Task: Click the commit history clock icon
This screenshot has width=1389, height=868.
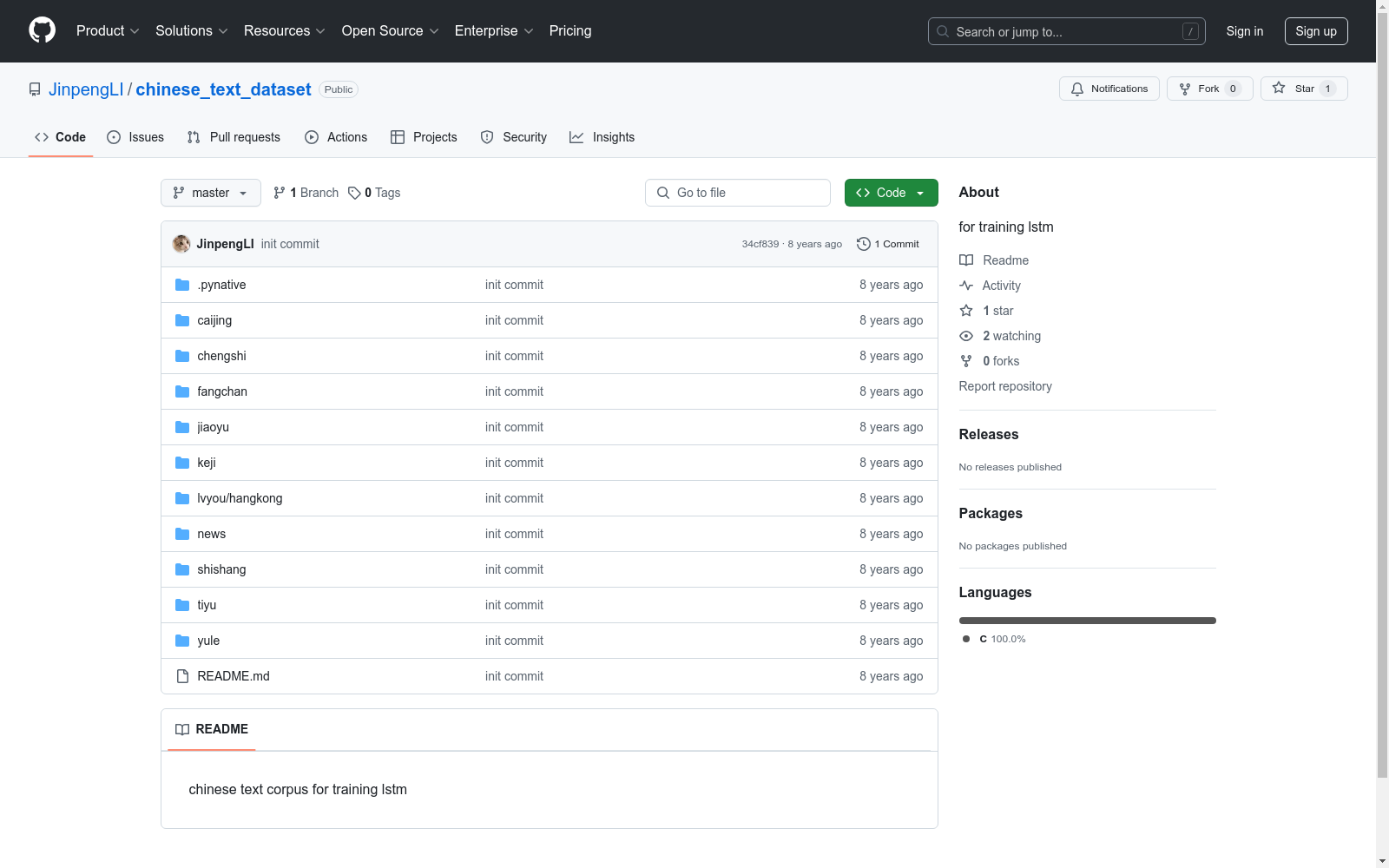Action: 863,244
